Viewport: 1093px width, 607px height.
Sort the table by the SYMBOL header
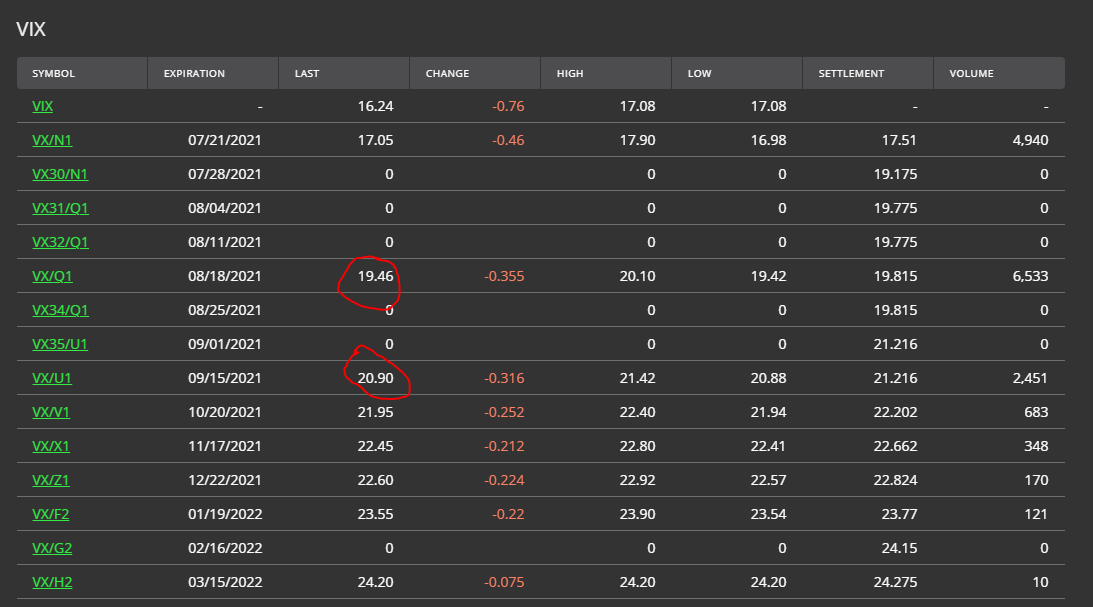(x=52, y=73)
